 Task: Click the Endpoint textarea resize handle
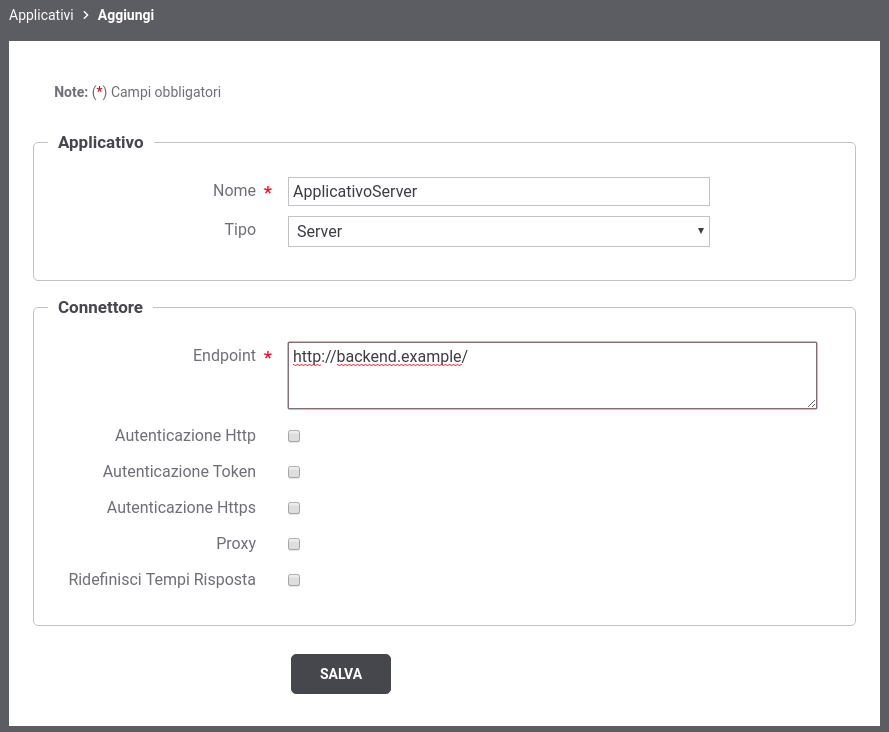(x=811, y=403)
